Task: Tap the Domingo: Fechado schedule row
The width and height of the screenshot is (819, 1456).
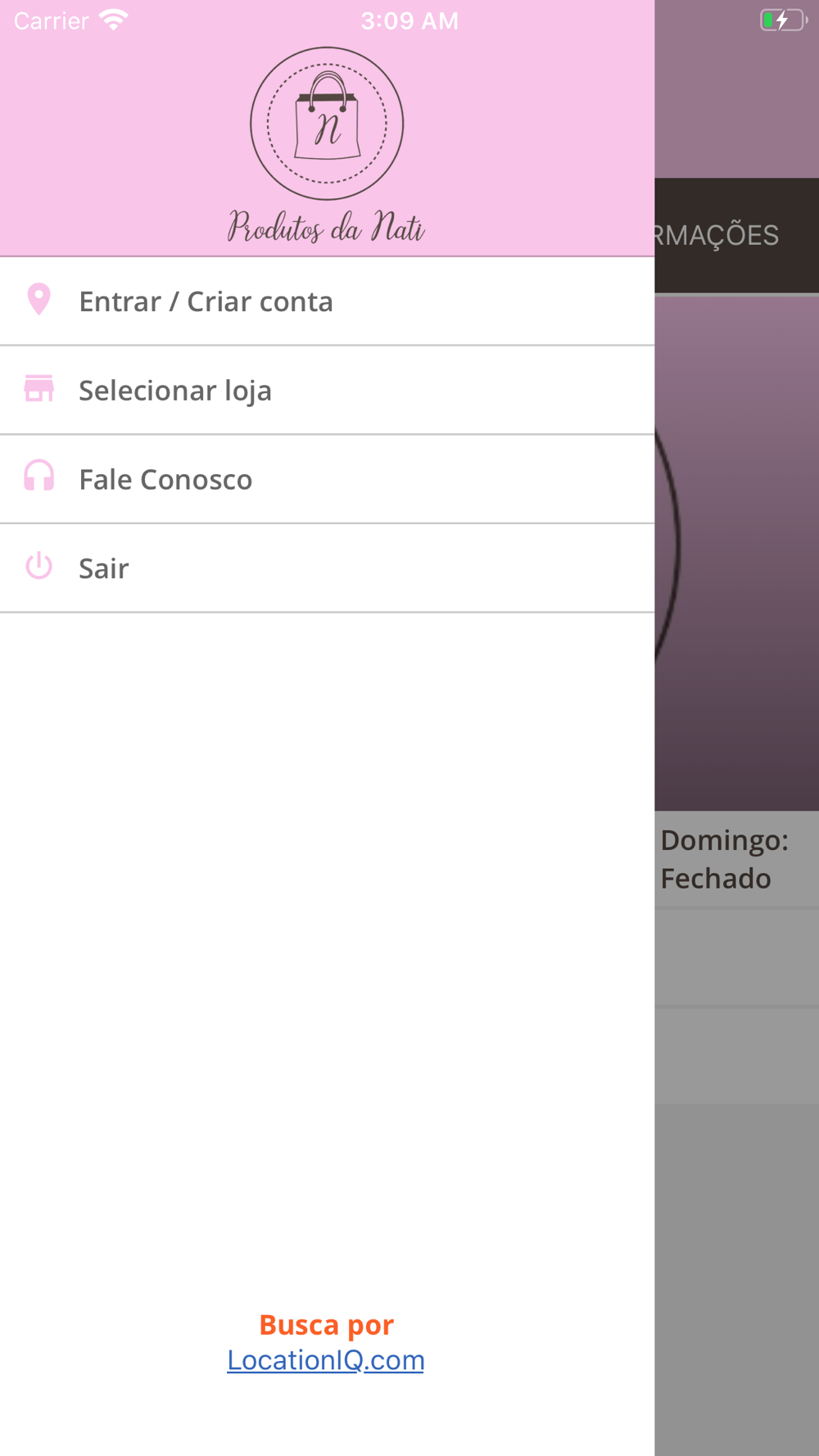Action: 736,859
